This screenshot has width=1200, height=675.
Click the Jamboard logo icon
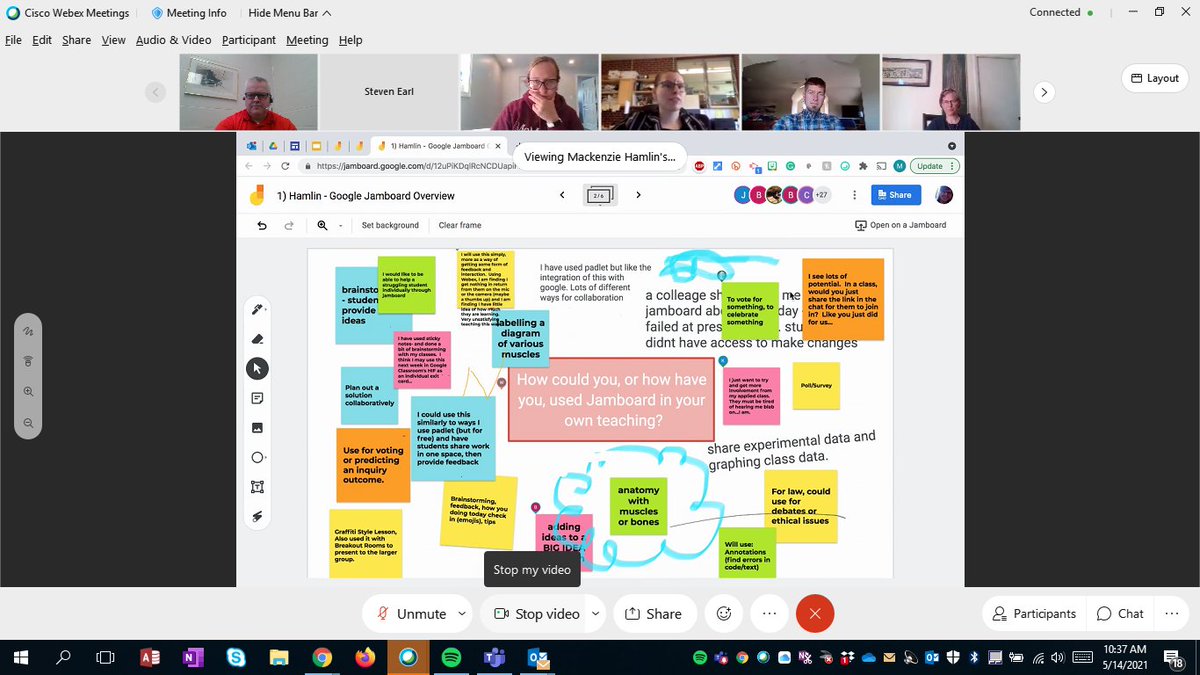click(258, 196)
